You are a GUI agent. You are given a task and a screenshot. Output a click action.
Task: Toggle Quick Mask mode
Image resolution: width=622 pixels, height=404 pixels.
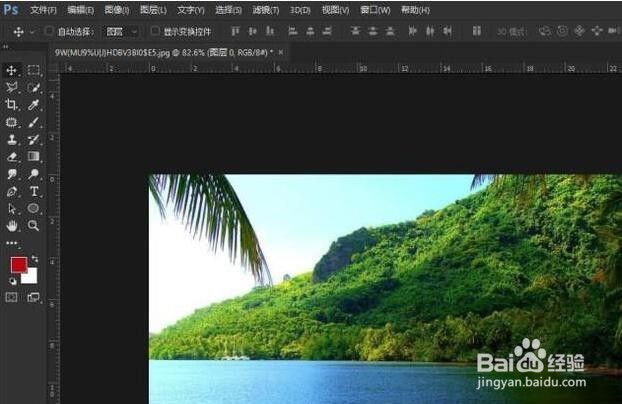12,297
